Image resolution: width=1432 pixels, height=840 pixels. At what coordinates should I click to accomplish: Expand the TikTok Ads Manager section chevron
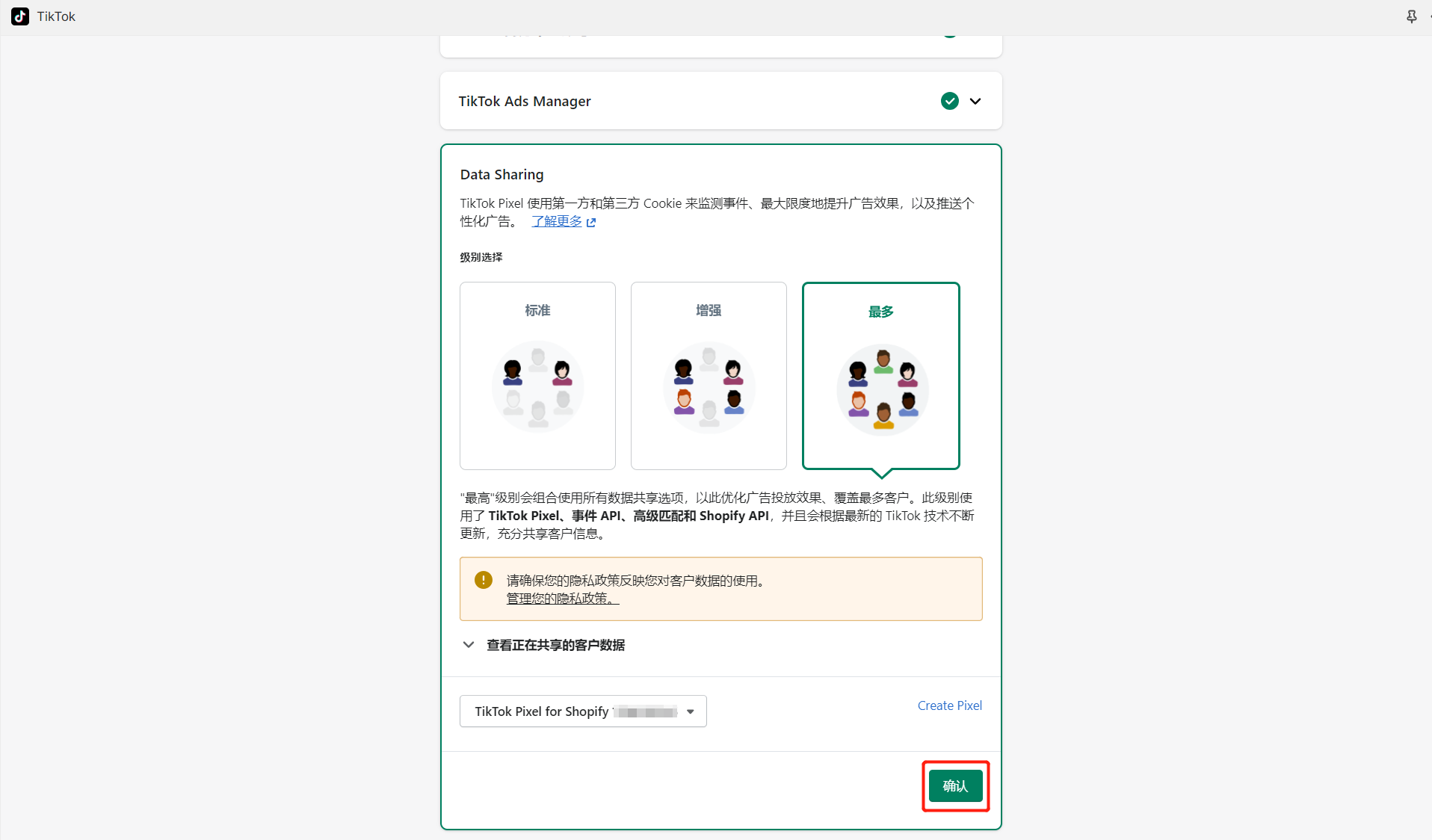coord(975,101)
